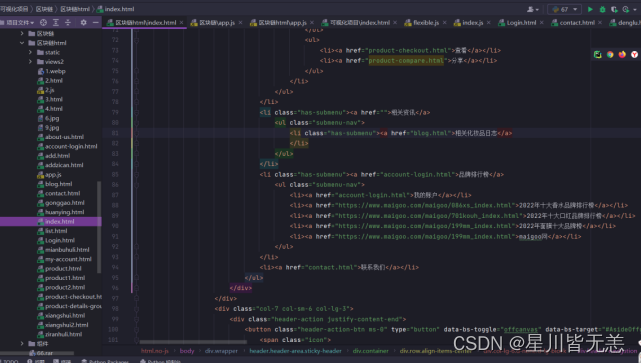This screenshot has width=641, height=363.
Task: Collapse the 区块链html folder
Action: pos(22,43)
